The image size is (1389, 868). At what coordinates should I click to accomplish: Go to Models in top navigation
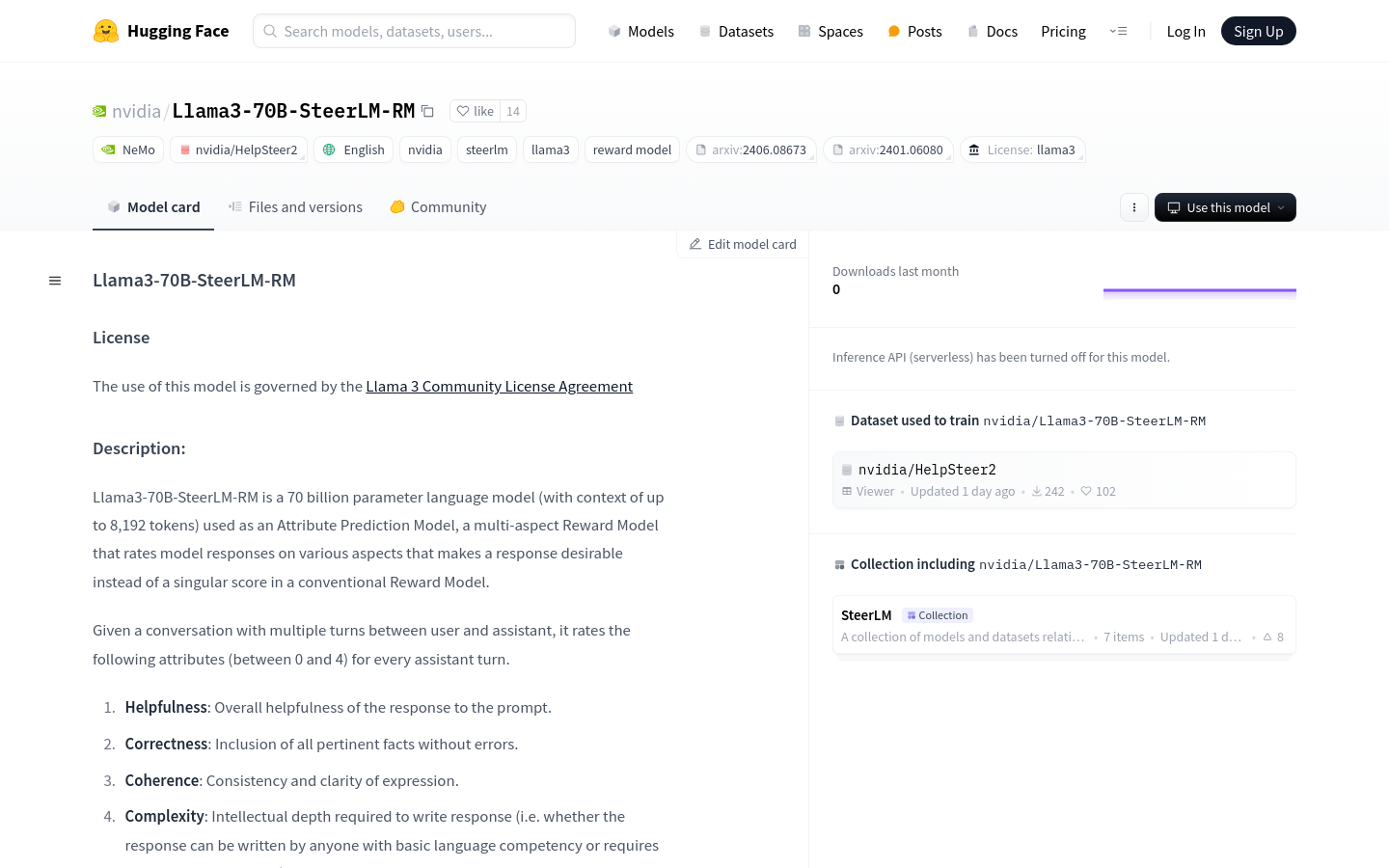tap(641, 31)
